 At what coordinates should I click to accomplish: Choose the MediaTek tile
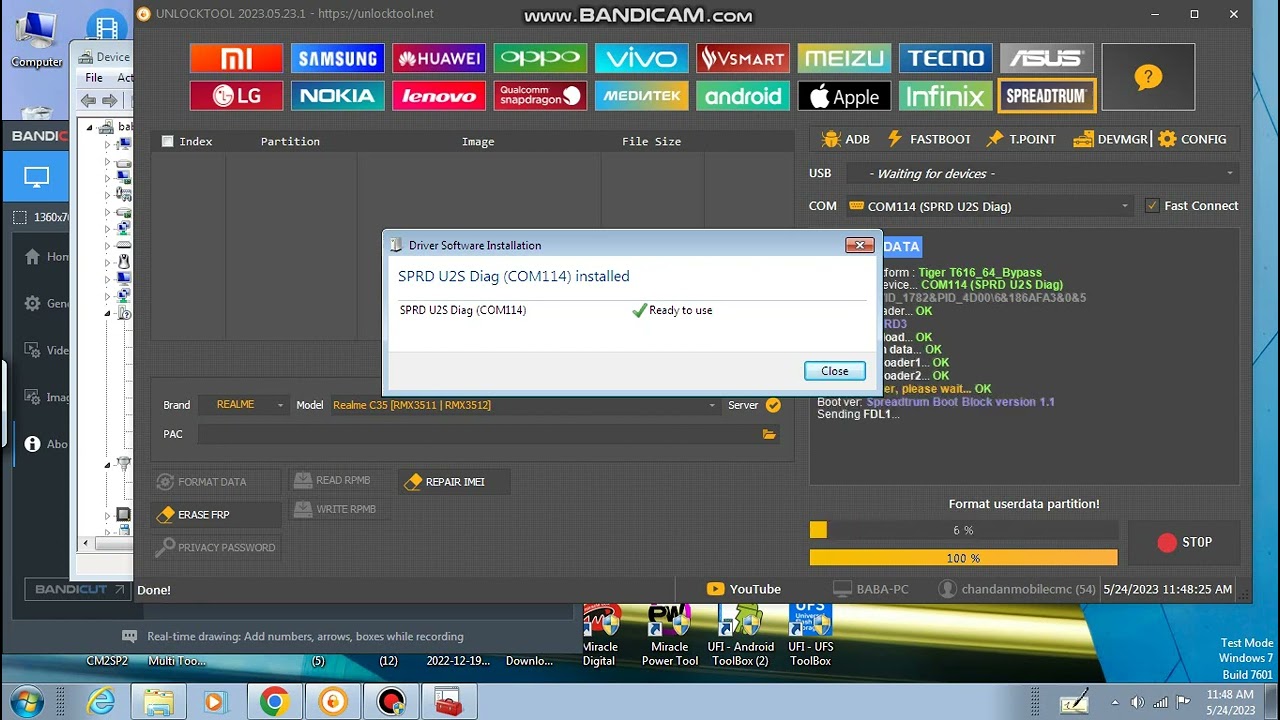(641, 96)
